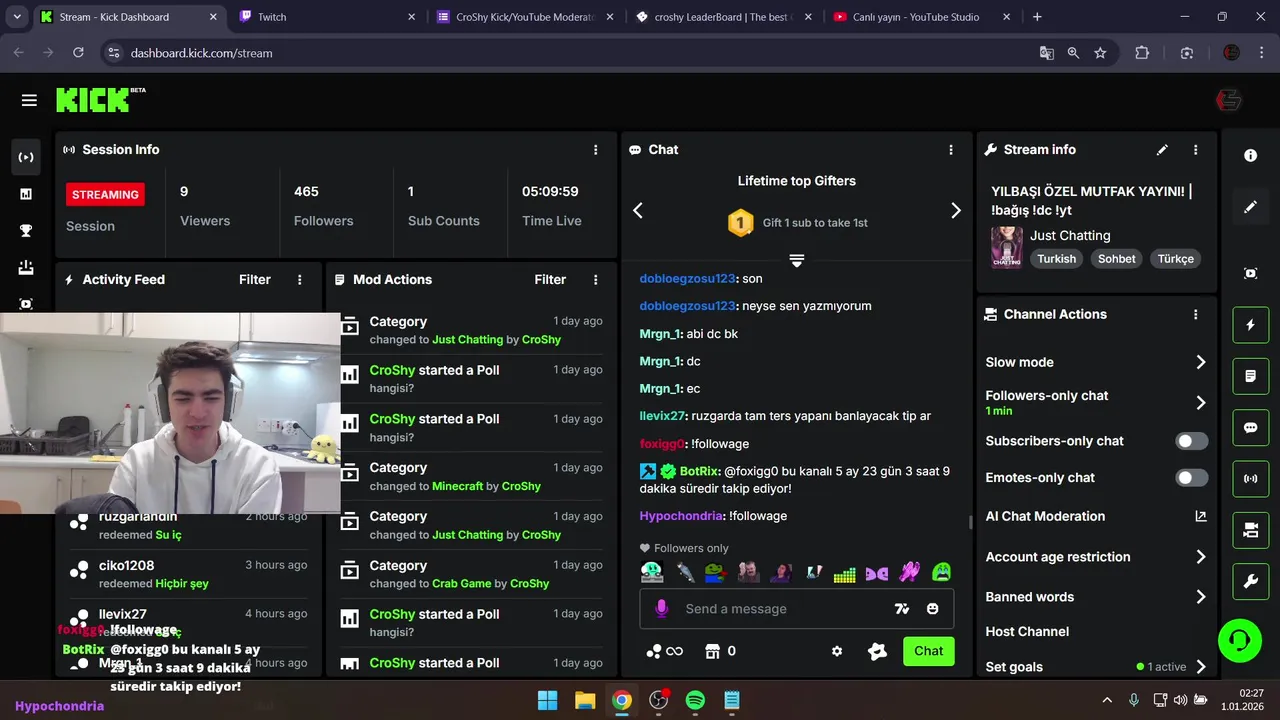Image resolution: width=1280 pixels, height=720 pixels.
Task: Toggle the wrench channel actions widget
Action: (1250, 581)
